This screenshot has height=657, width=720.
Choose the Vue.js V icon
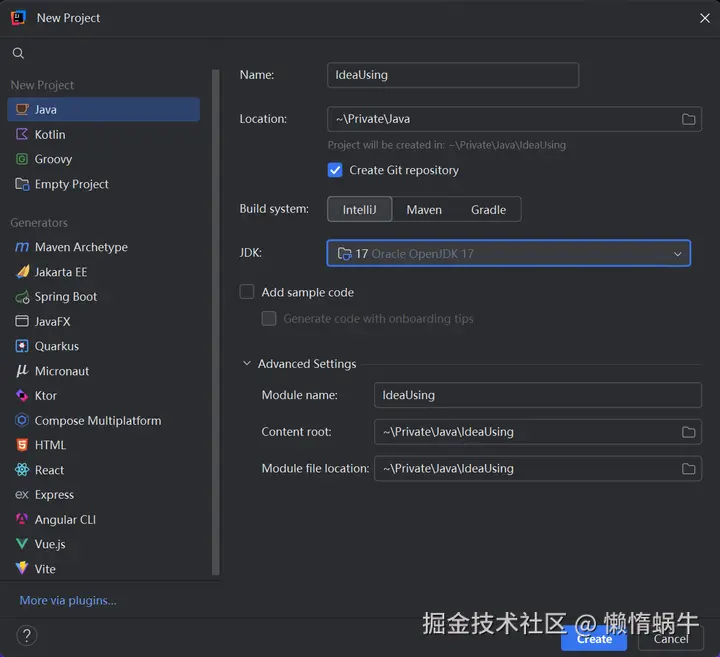pos(22,544)
